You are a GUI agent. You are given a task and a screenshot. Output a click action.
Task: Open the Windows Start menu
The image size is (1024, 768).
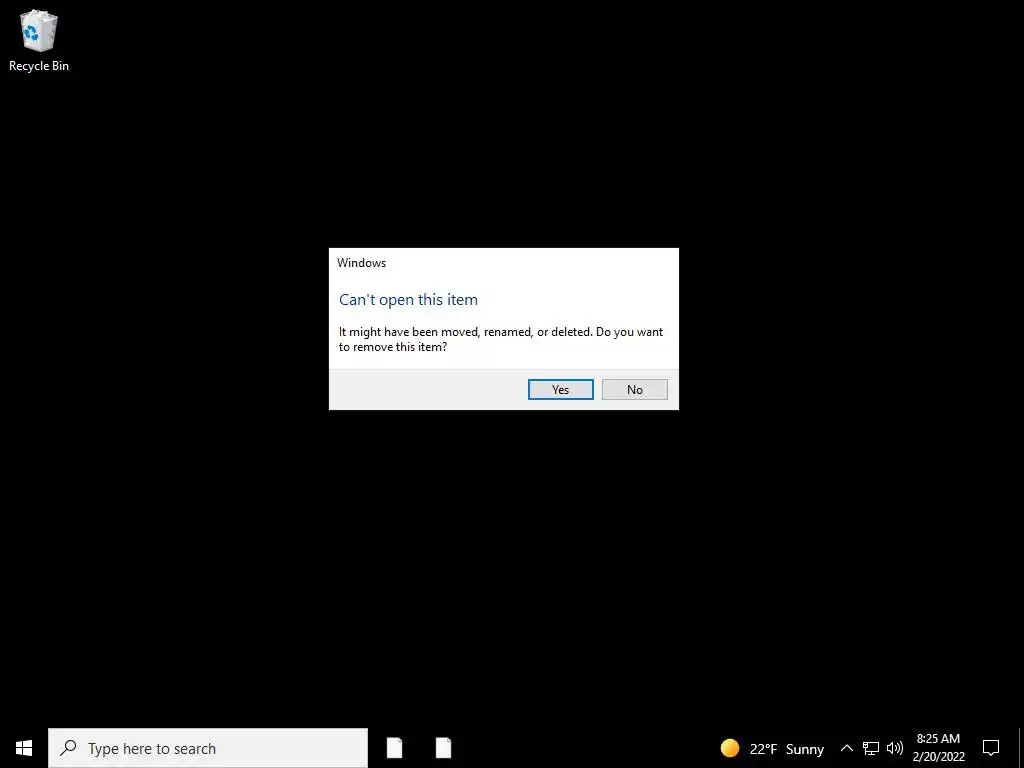tap(24, 748)
